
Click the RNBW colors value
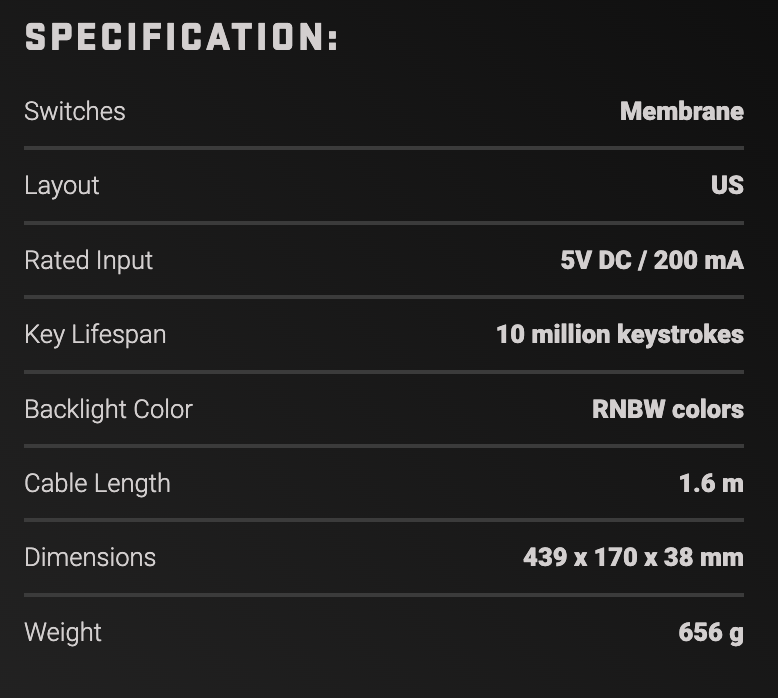click(668, 409)
